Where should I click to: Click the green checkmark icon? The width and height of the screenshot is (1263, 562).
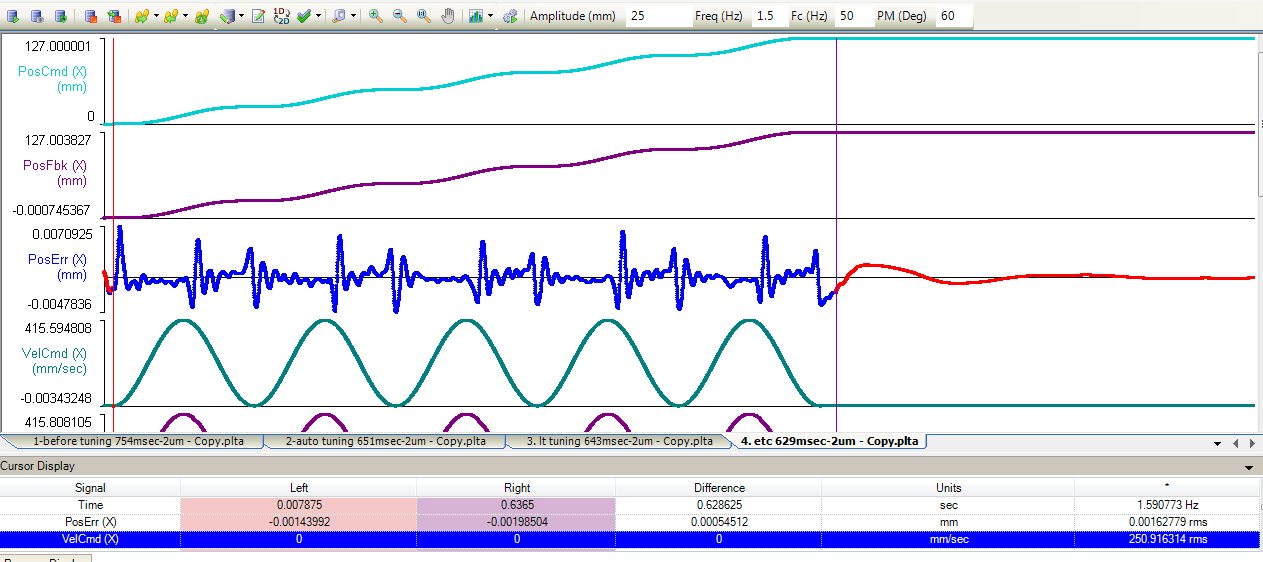[x=304, y=16]
